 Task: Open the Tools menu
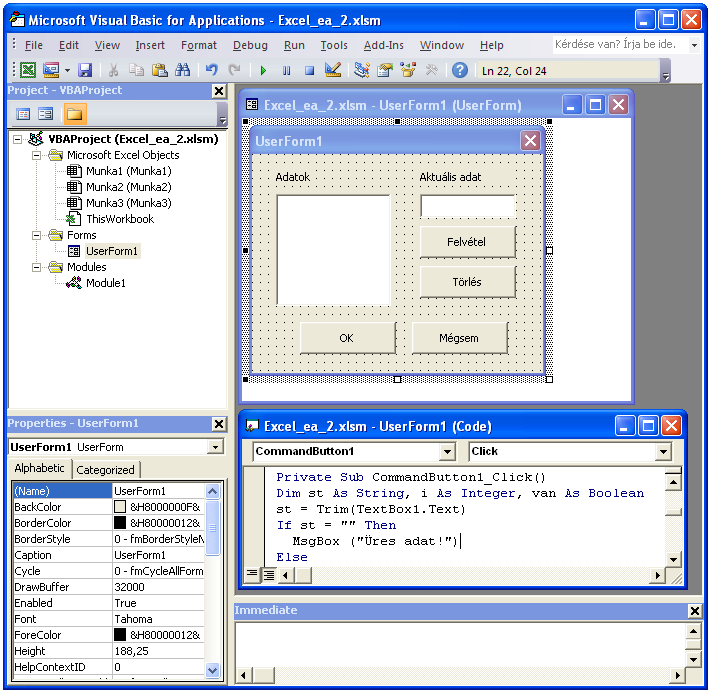coord(334,45)
